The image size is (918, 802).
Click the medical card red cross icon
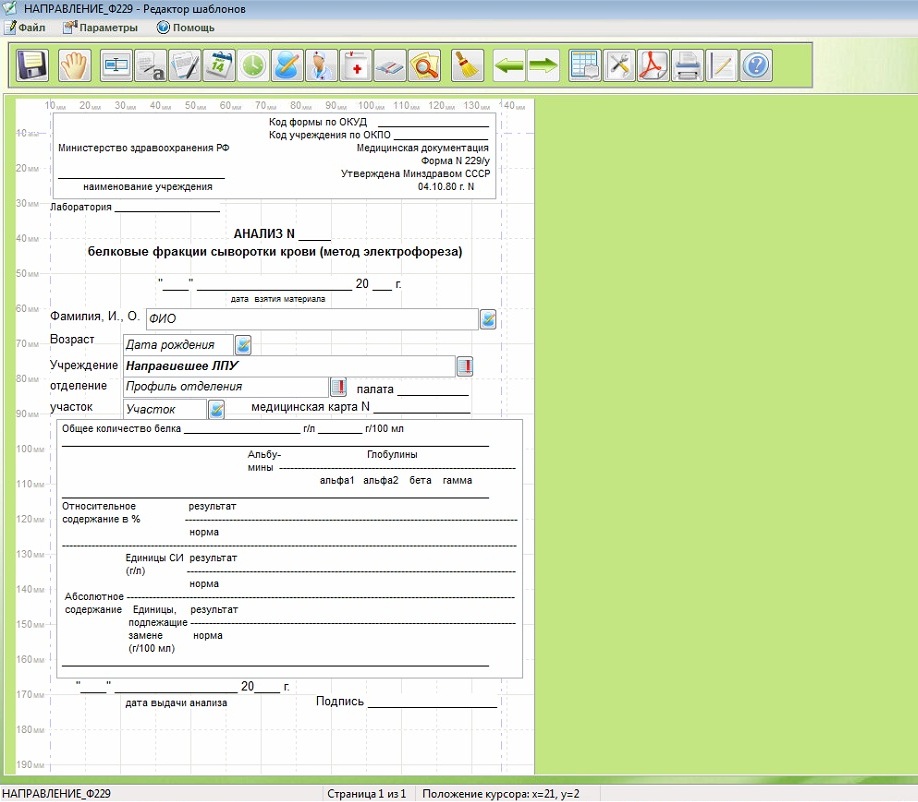tap(355, 66)
